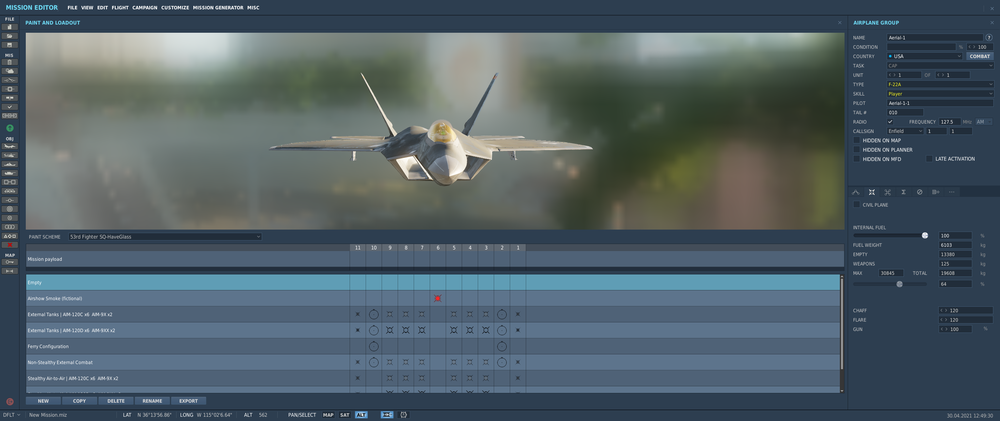The height and width of the screenshot is (421, 1000).
Task: Select the airplane object icon in OBJ
Action: point(10,146)
